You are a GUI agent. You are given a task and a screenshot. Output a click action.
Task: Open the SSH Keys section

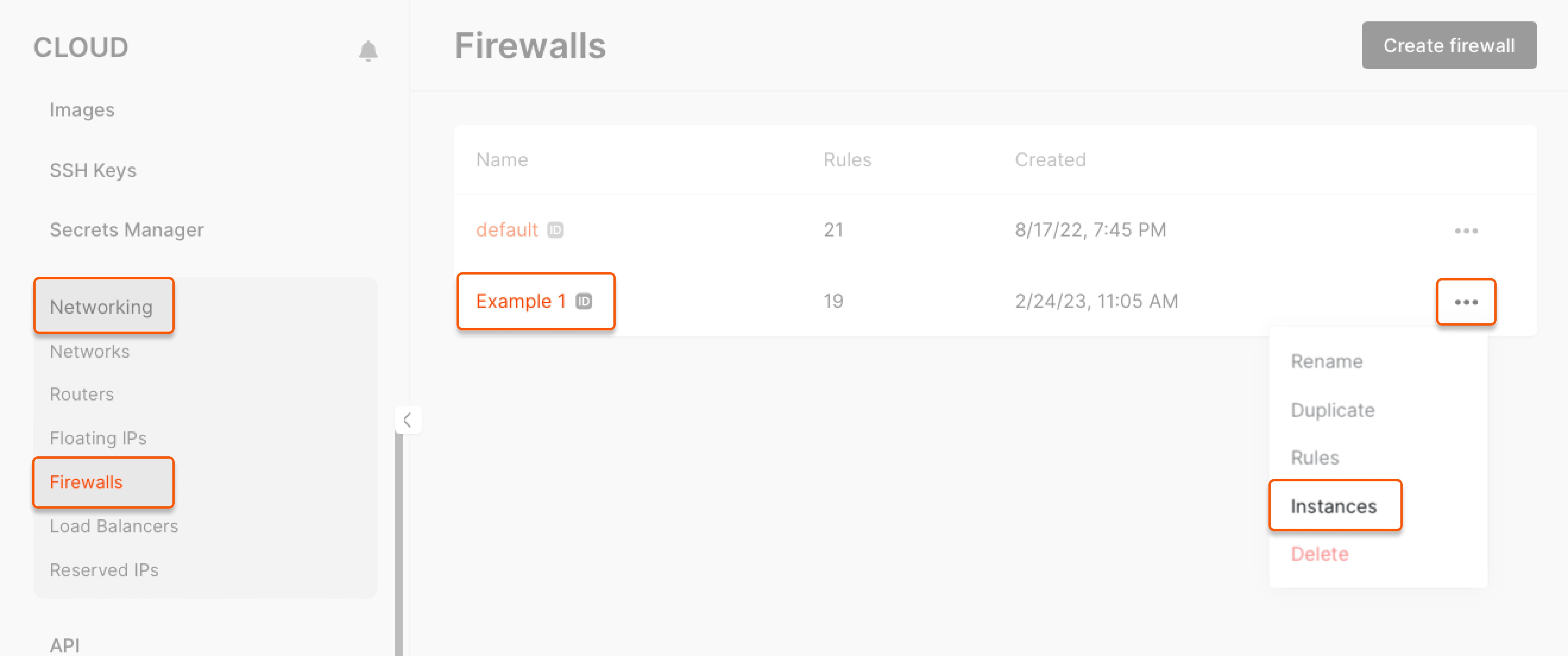pyautogui.click(x=93, y=171)
